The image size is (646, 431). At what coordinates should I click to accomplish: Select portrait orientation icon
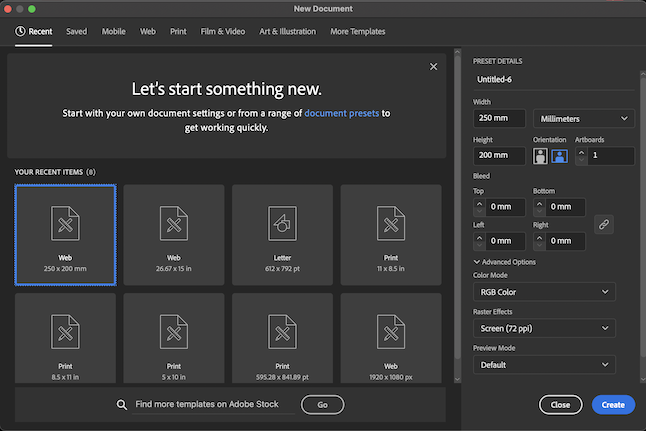point(540,156)
